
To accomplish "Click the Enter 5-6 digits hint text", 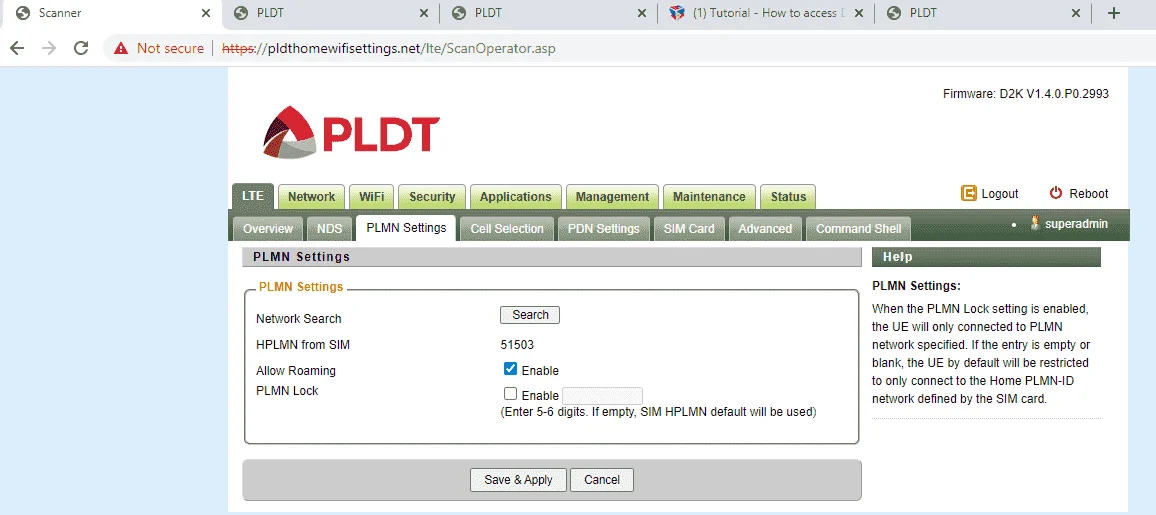I will (x=658, y=412).
